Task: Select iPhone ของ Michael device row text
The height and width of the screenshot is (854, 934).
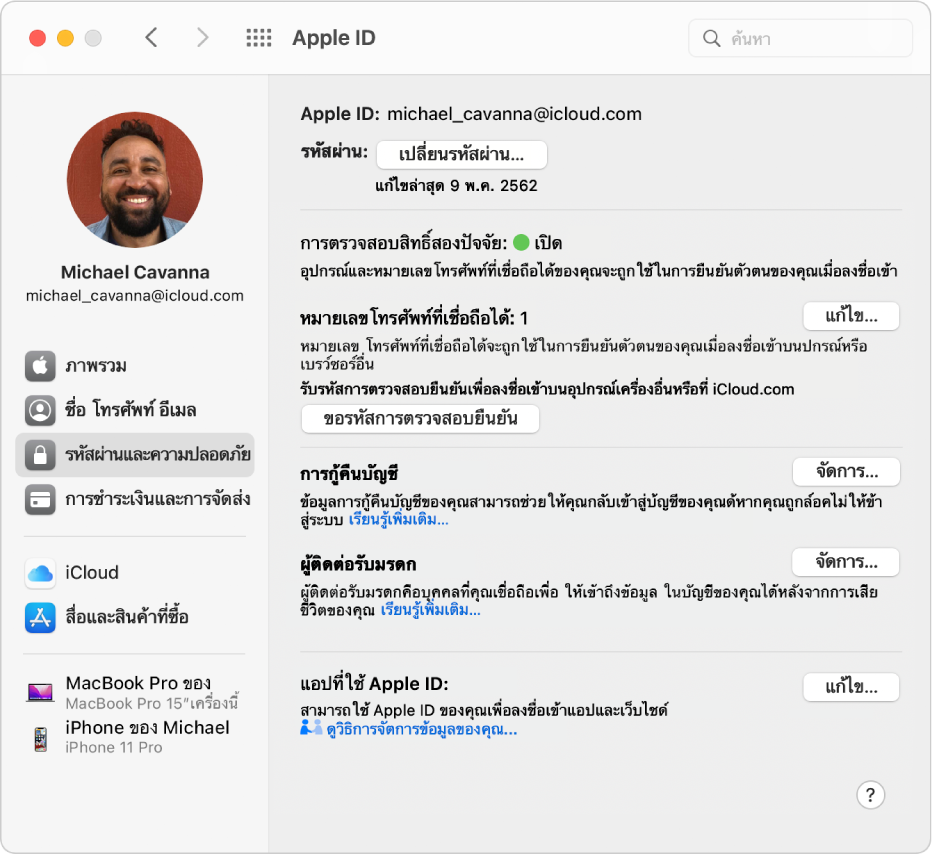Action: [147, 728]
